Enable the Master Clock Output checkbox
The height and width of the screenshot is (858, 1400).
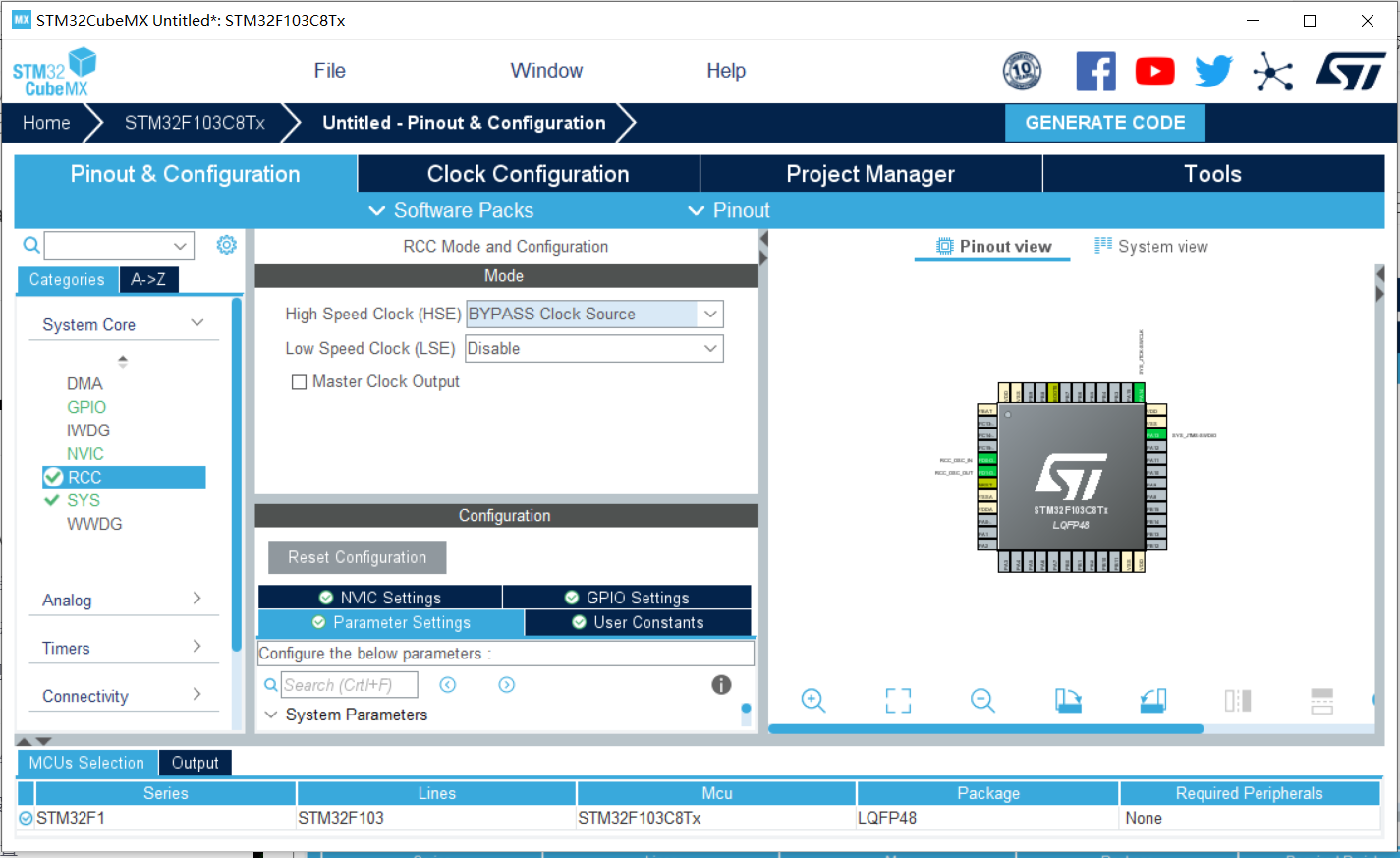[299, 382]
